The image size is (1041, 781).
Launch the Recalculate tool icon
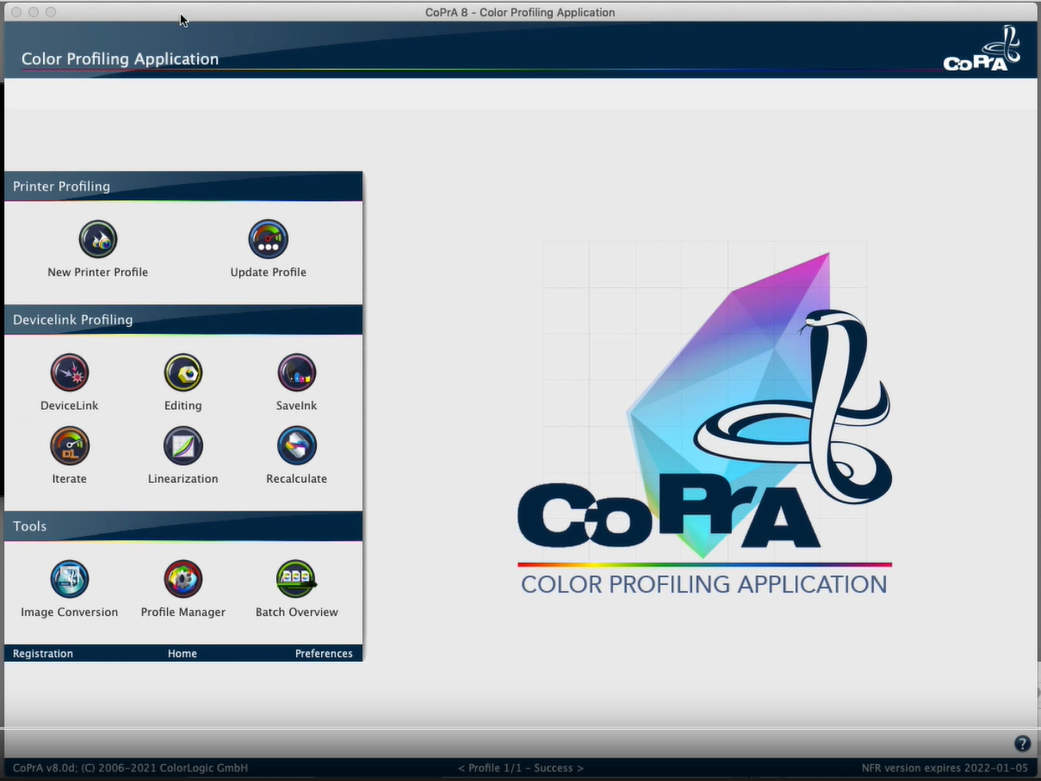pos(297,446)
